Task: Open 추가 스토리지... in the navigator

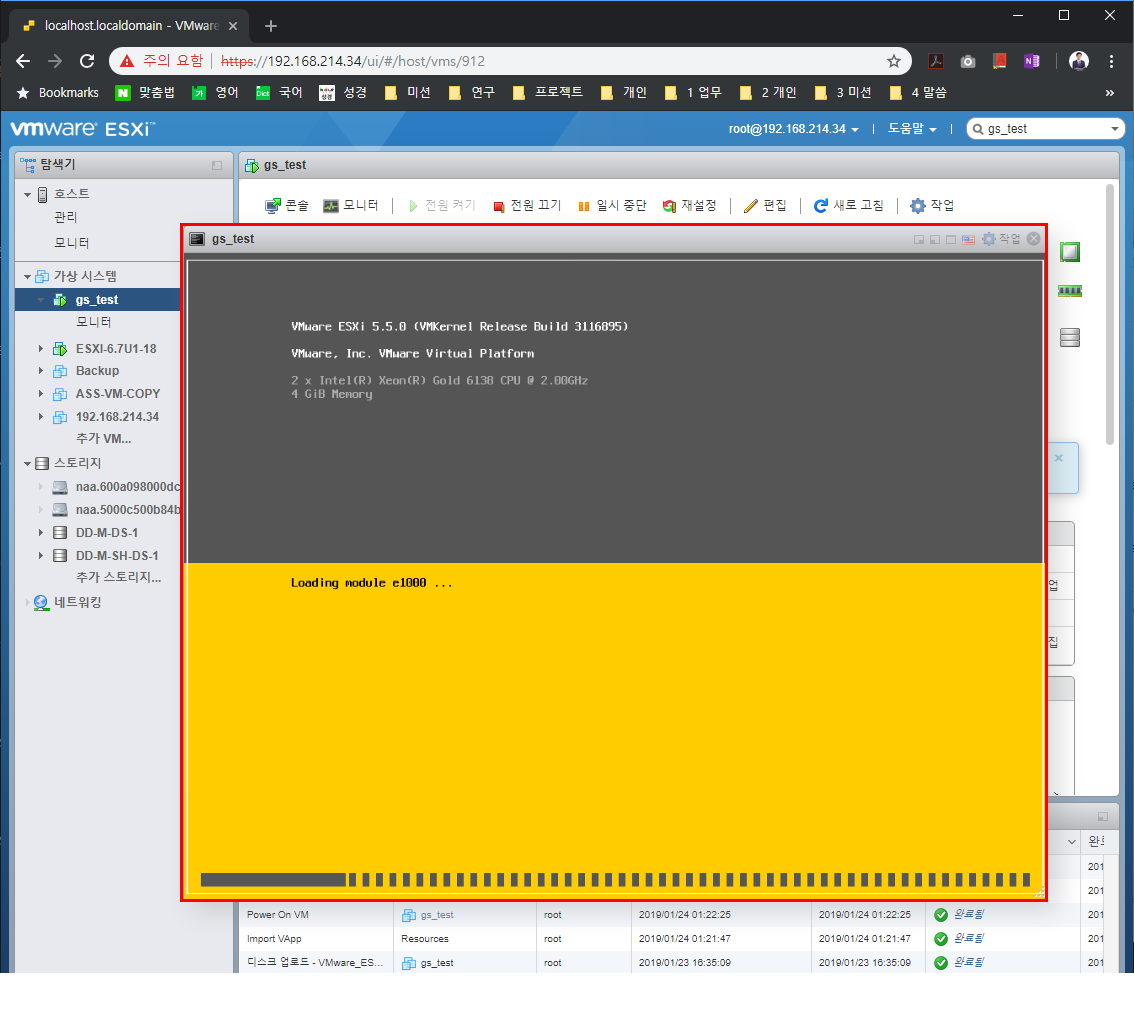Action: [119, 578]
